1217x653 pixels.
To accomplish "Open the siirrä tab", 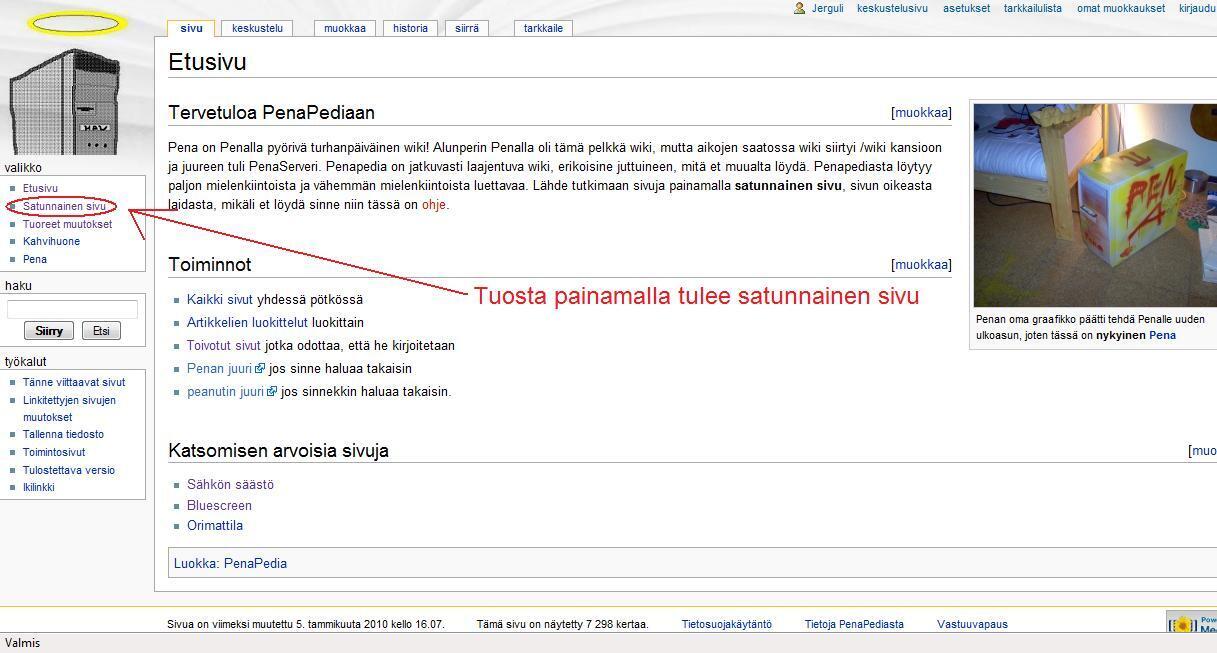I will pos(466,28).
